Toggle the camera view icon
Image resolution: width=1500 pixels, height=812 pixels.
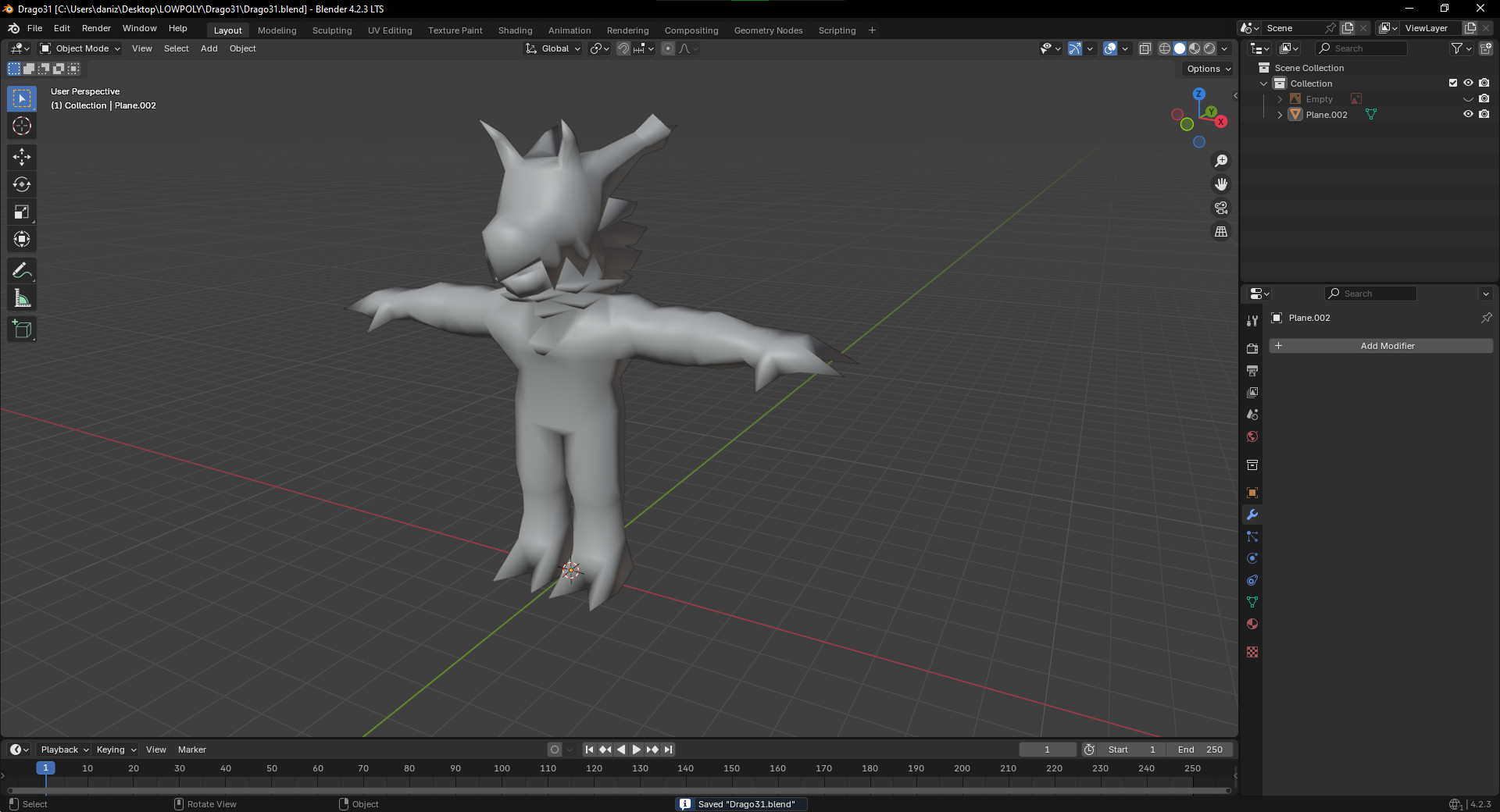click(x=1221, y=208)
